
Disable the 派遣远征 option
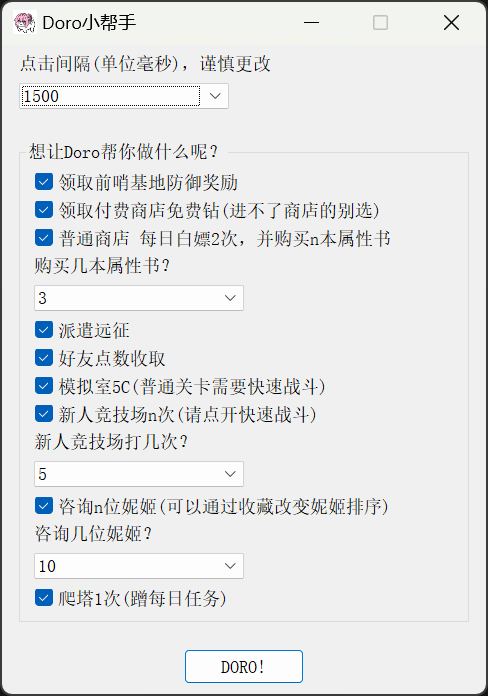coord(44,330)
